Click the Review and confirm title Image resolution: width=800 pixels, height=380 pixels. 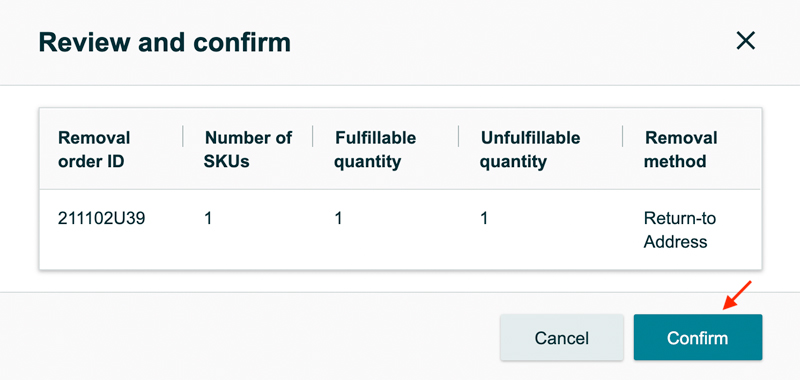165,43
